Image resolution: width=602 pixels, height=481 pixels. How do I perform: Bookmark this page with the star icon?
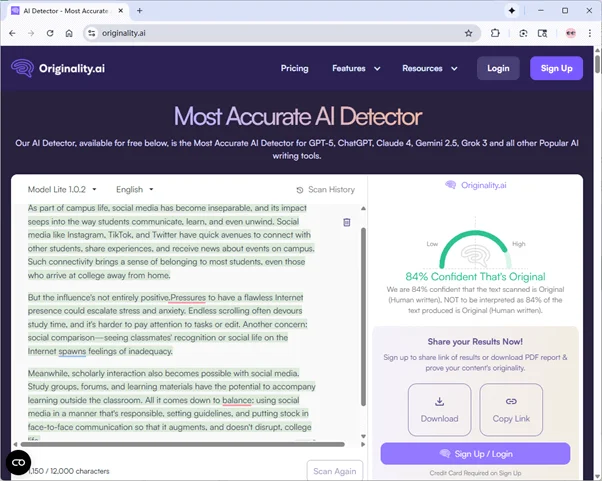468,33
